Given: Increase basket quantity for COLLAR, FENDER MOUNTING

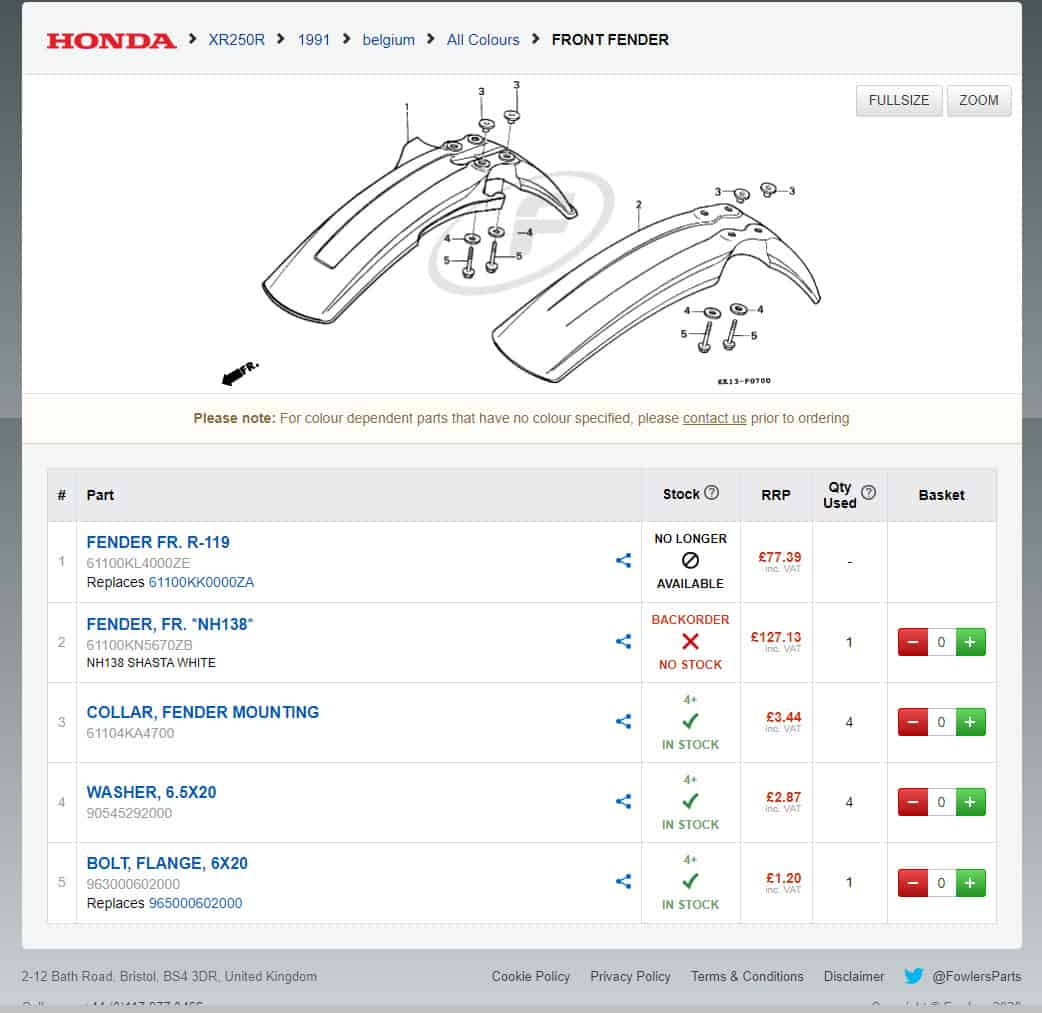Looking at the screenshot, I should [x=970, y=722].
